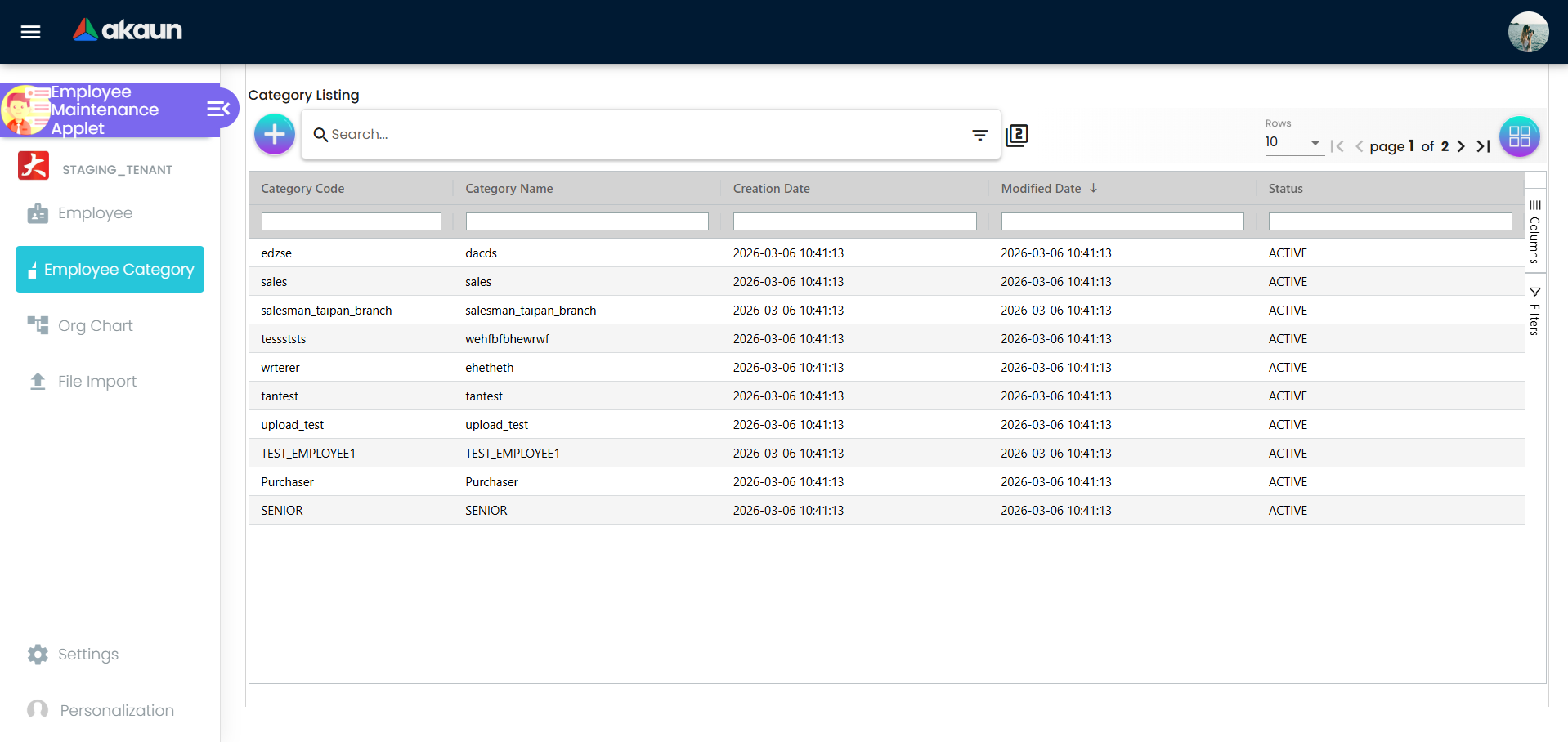This screenshot has width=1568, height=742.
Task: Click the File Import upload icon
Action: coord(38,380)
